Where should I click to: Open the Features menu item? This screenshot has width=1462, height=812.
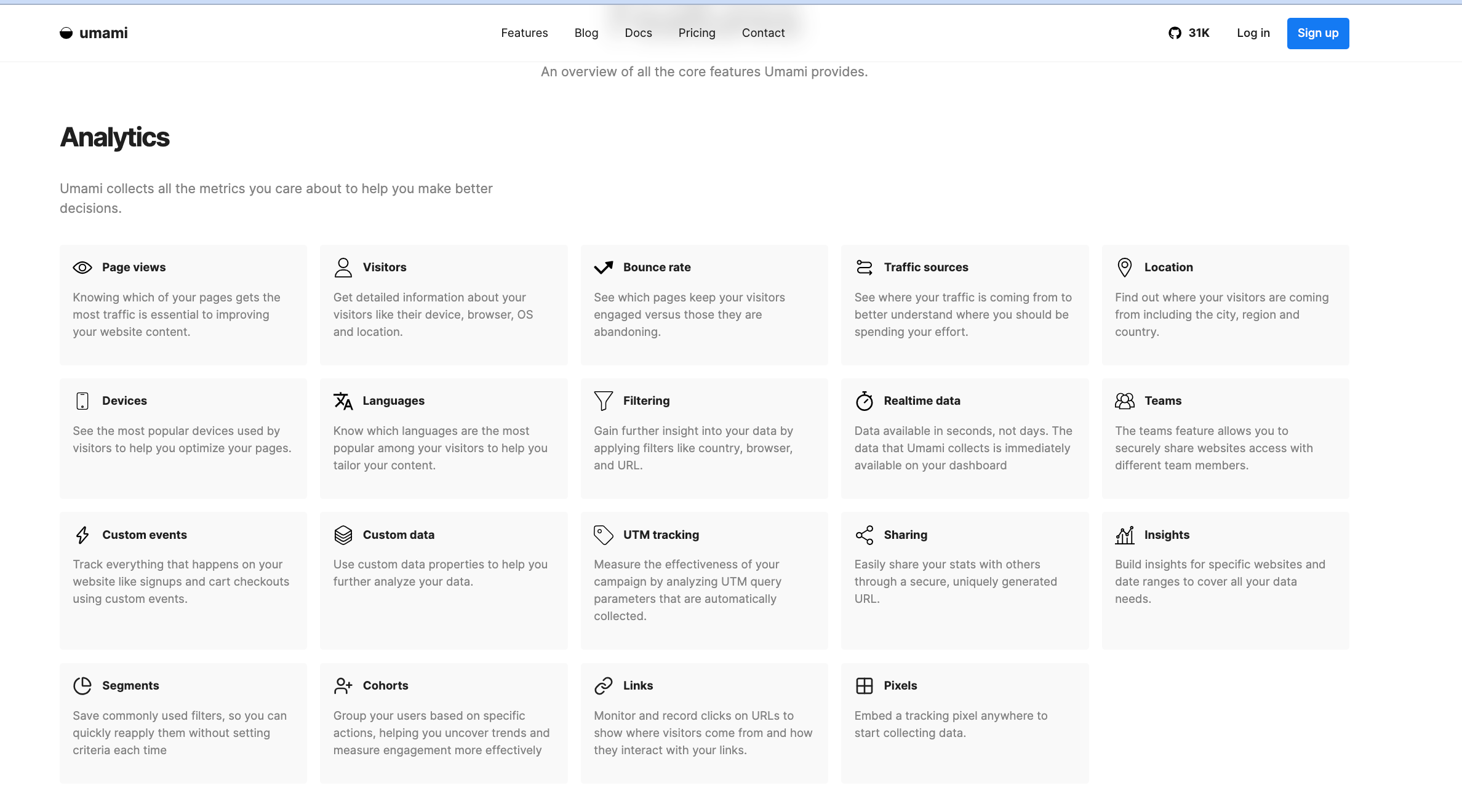[524, 33]
